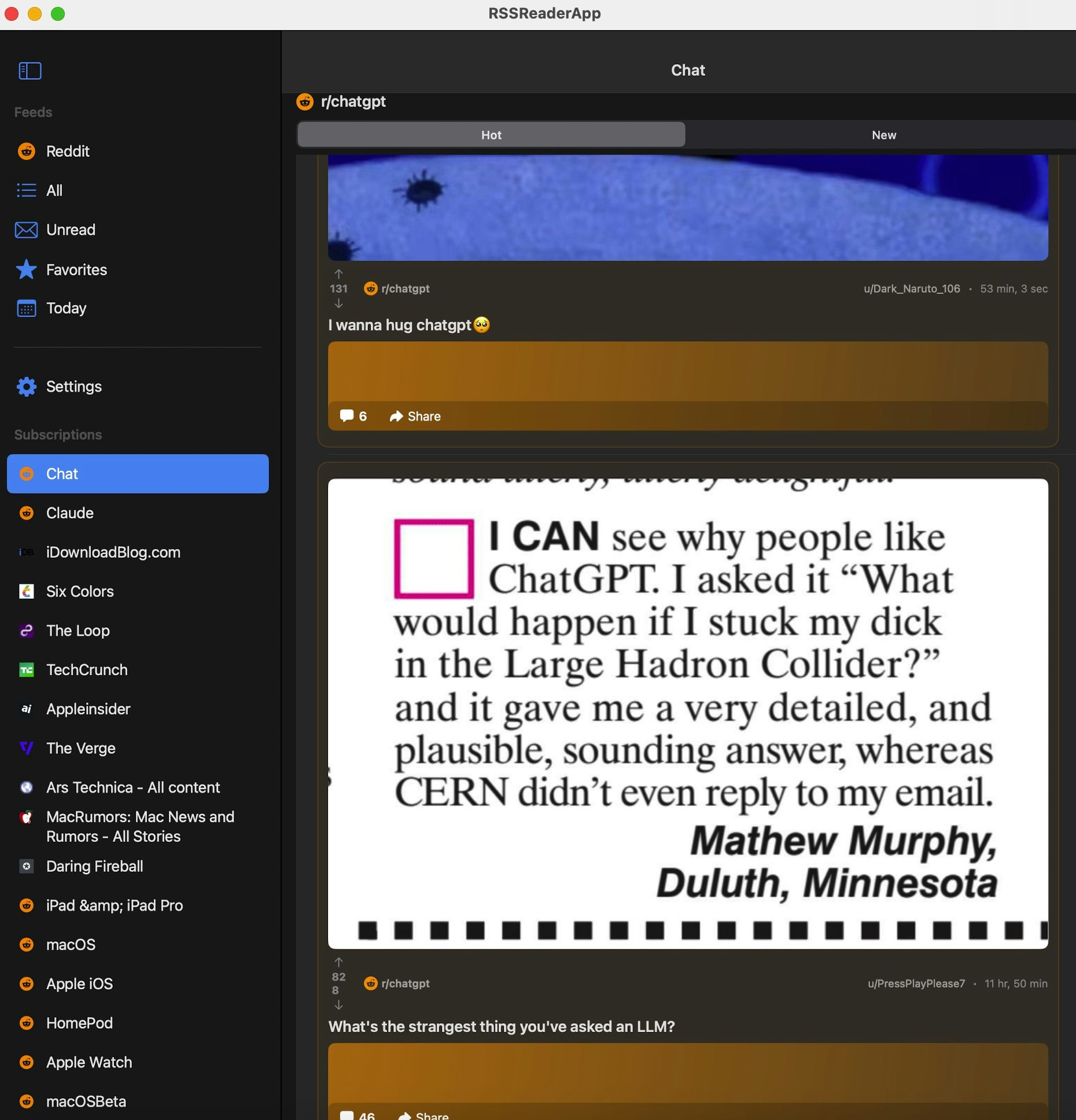Open the Reddit feed
Viewport: 1076px width, 1120px height.
138,151
